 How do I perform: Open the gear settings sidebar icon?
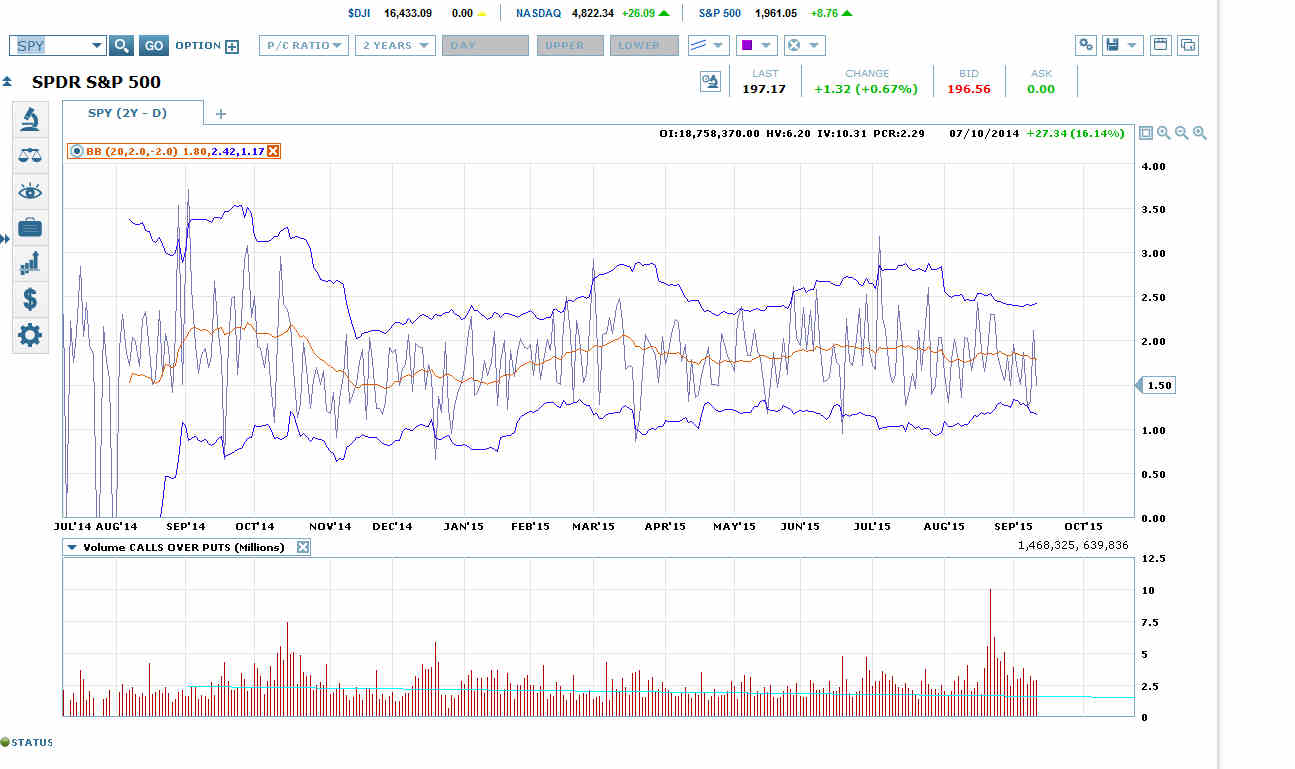click(x=30, y=335)
